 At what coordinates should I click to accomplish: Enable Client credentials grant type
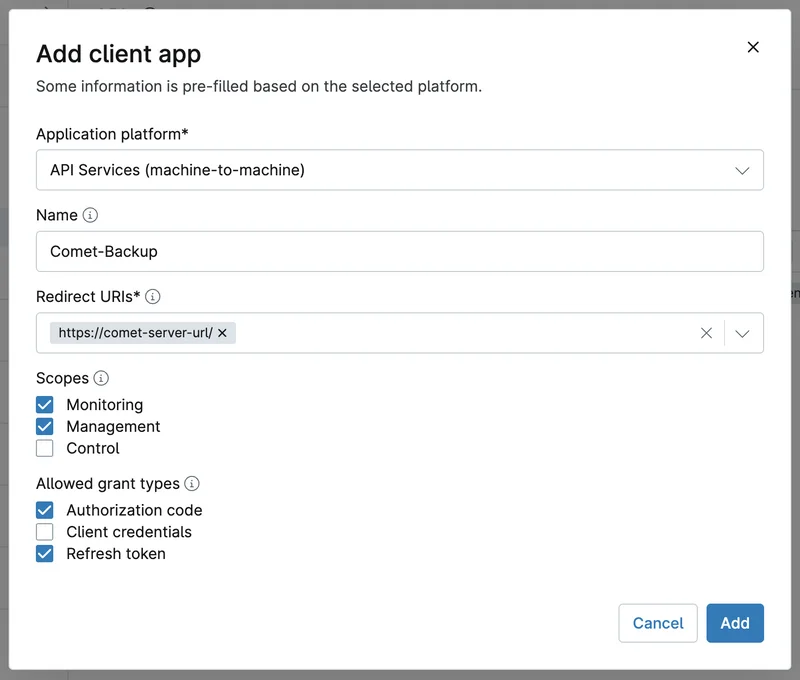tap(44, 532)
